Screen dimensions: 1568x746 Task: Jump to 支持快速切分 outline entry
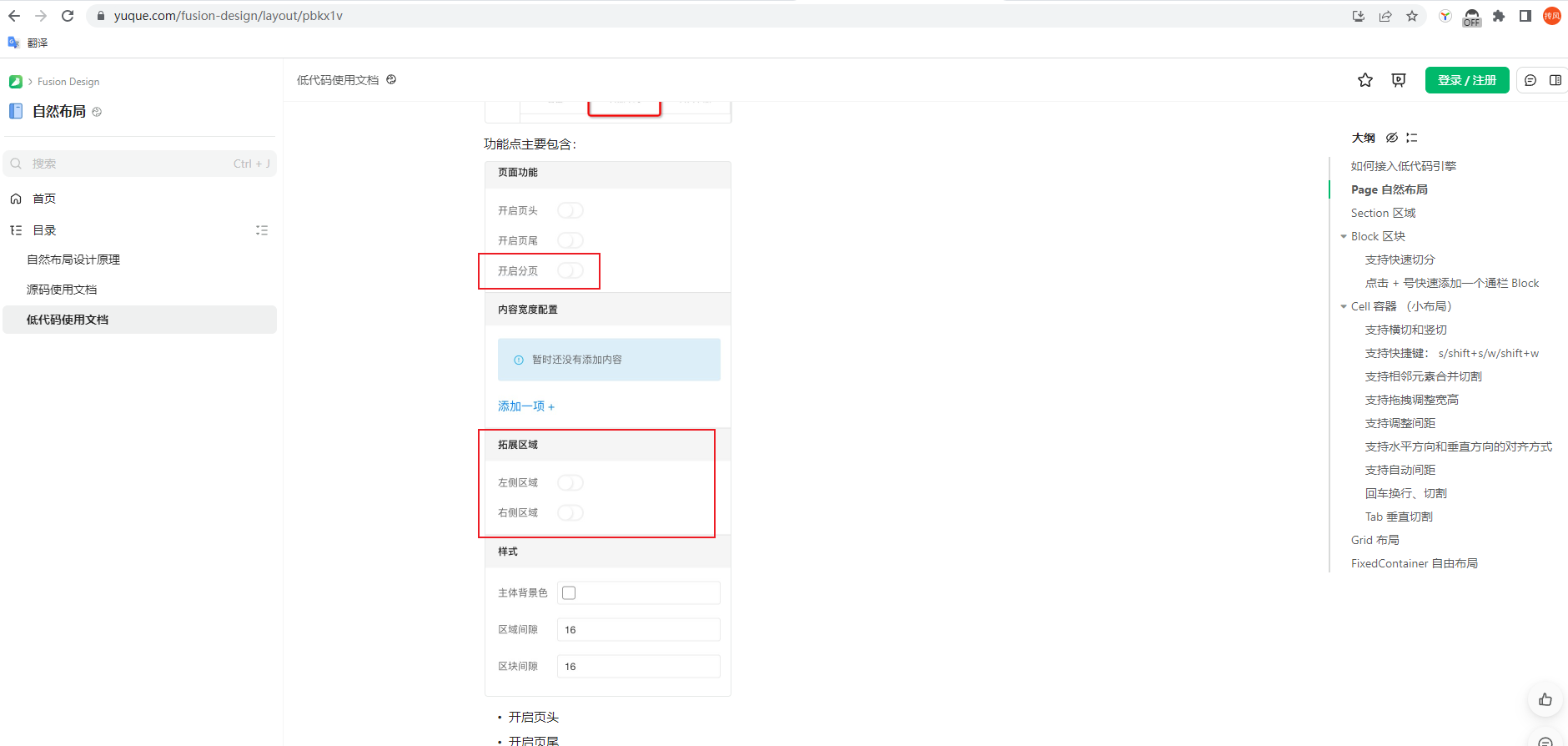1400,260
